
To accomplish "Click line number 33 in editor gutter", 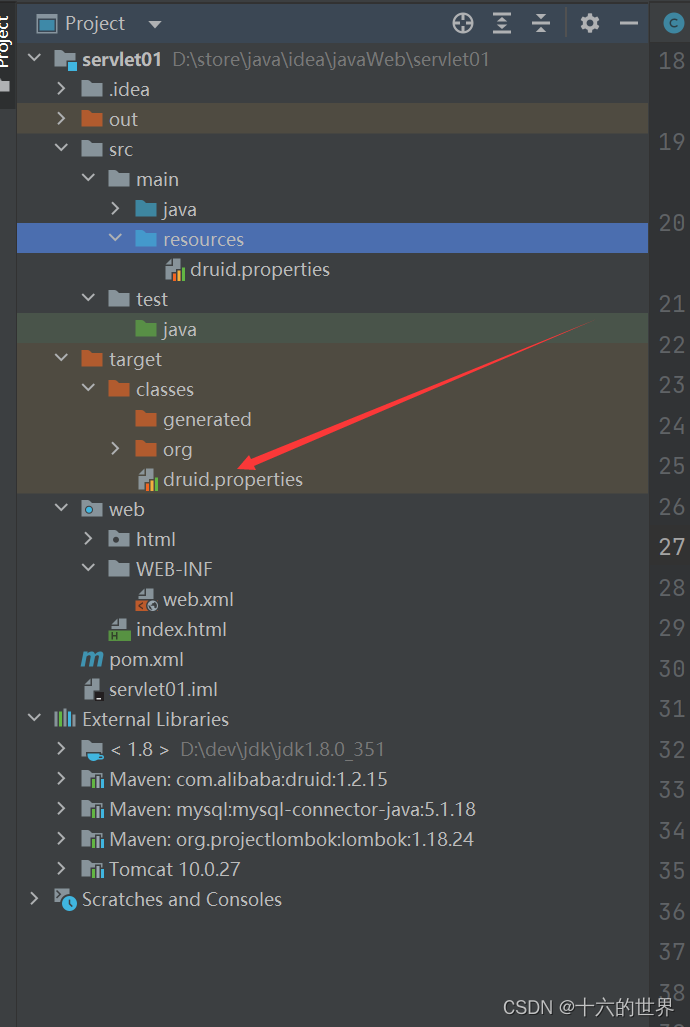I will (672, 790).
